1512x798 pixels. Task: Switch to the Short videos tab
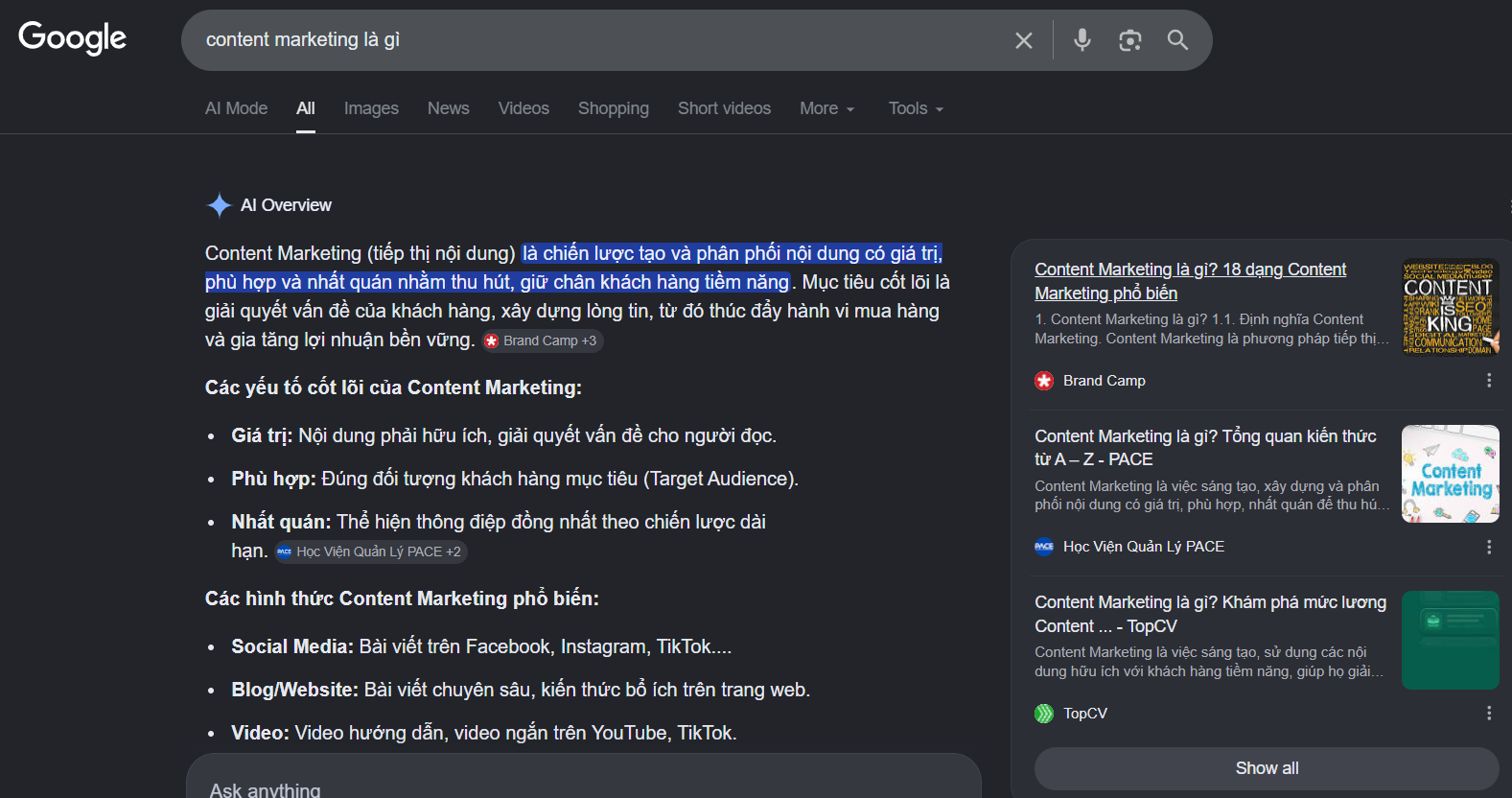click(x=724, y=108)
